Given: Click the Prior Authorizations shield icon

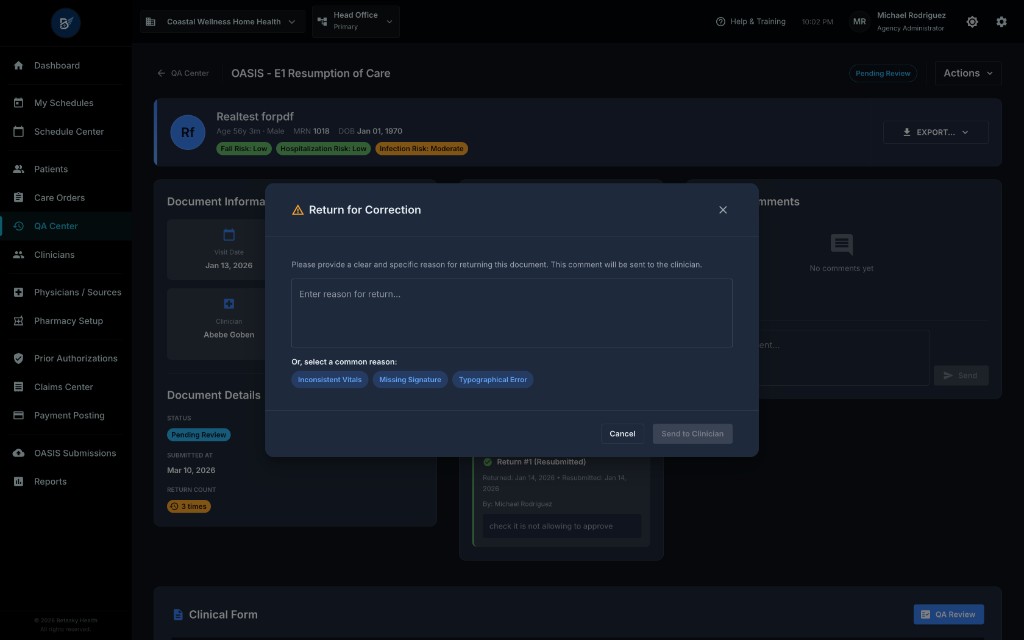Looking at the screenshot, I should coord(18,358).
